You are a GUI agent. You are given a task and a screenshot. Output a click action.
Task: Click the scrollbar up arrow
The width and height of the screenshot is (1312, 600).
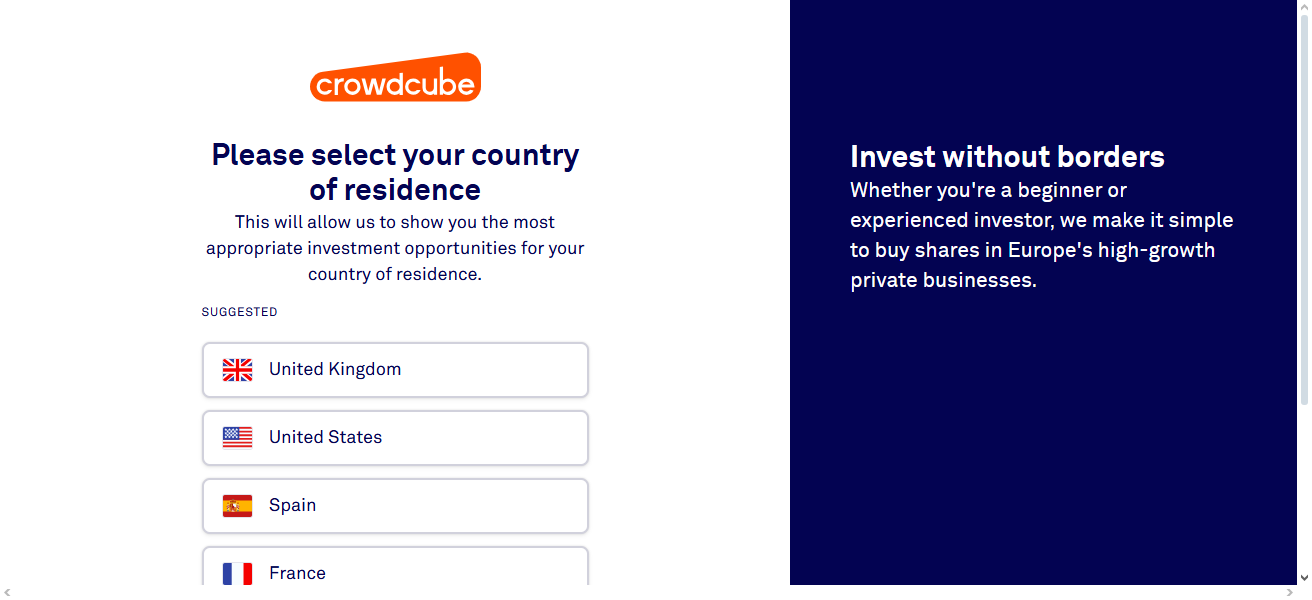[x=1306, y=6]
